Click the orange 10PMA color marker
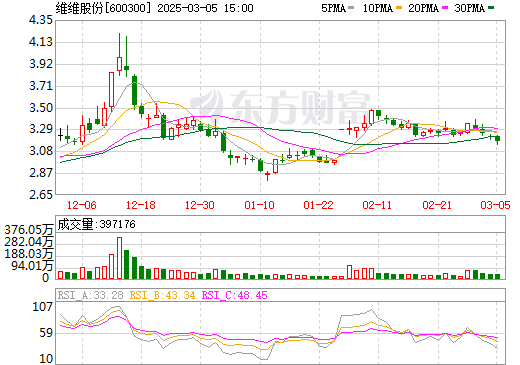 [398, 8]
